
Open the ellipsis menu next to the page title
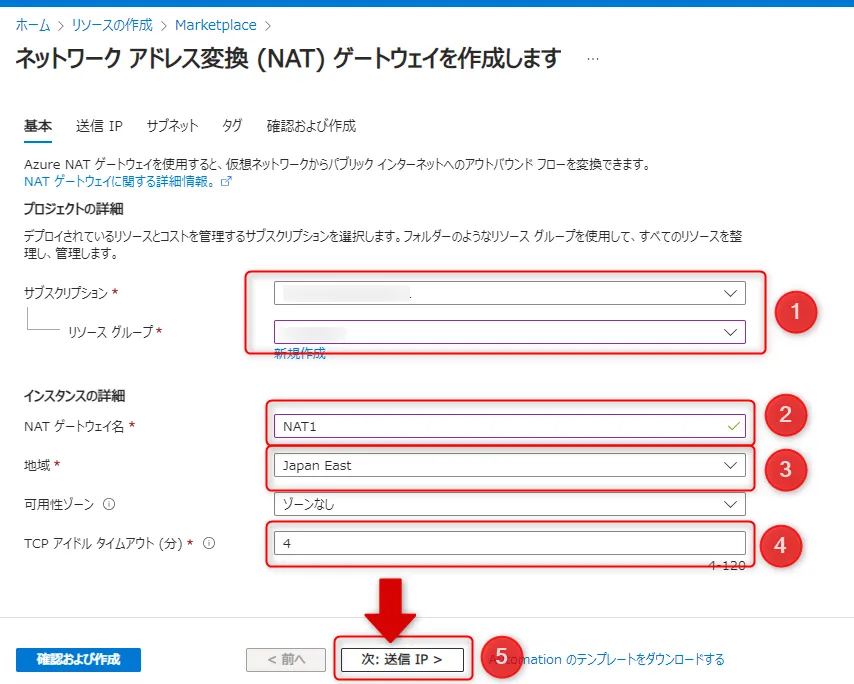592,57
